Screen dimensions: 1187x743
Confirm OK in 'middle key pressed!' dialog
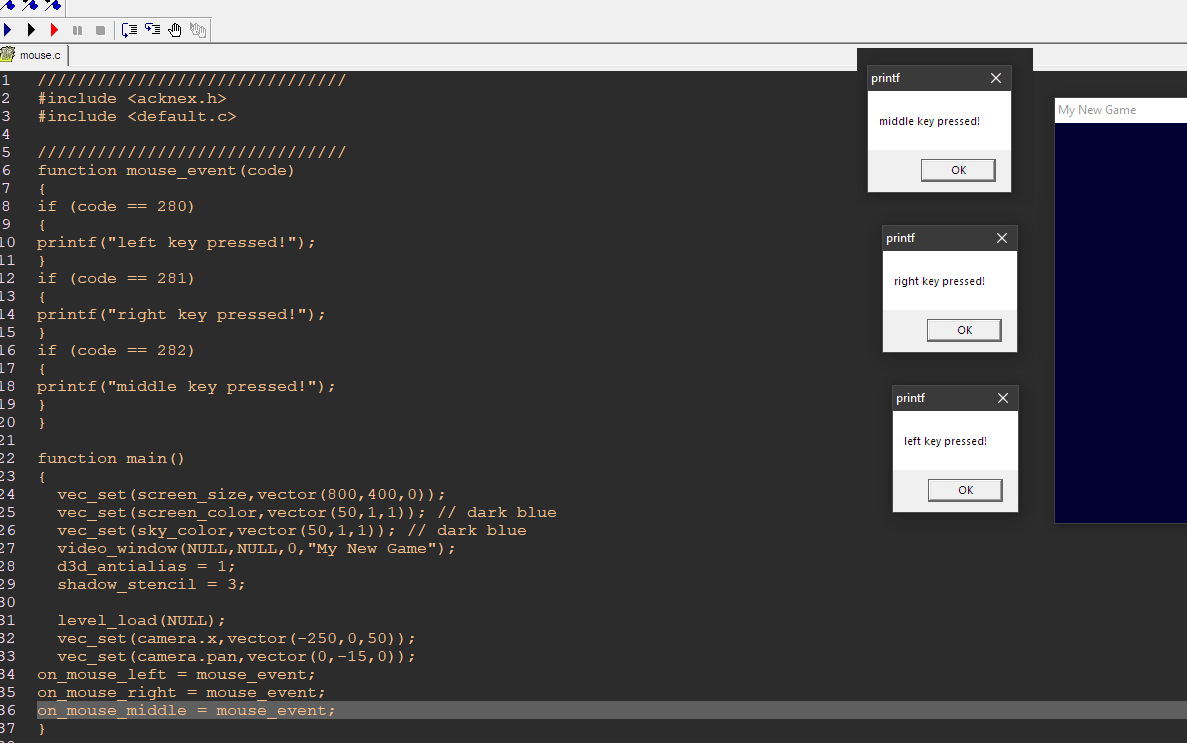tap(958, 170)
